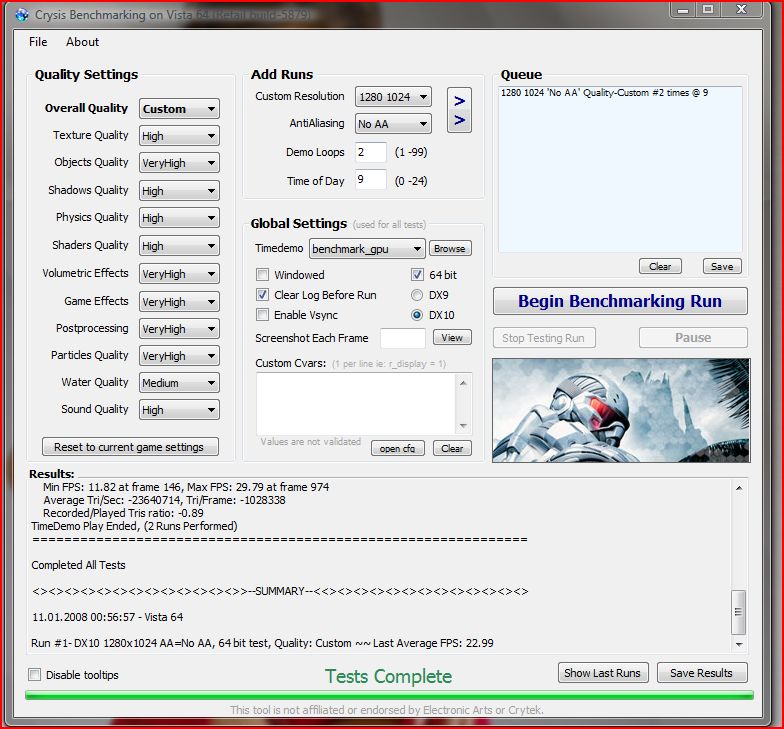Click Browse next to Timedemo

click(450, 248)
